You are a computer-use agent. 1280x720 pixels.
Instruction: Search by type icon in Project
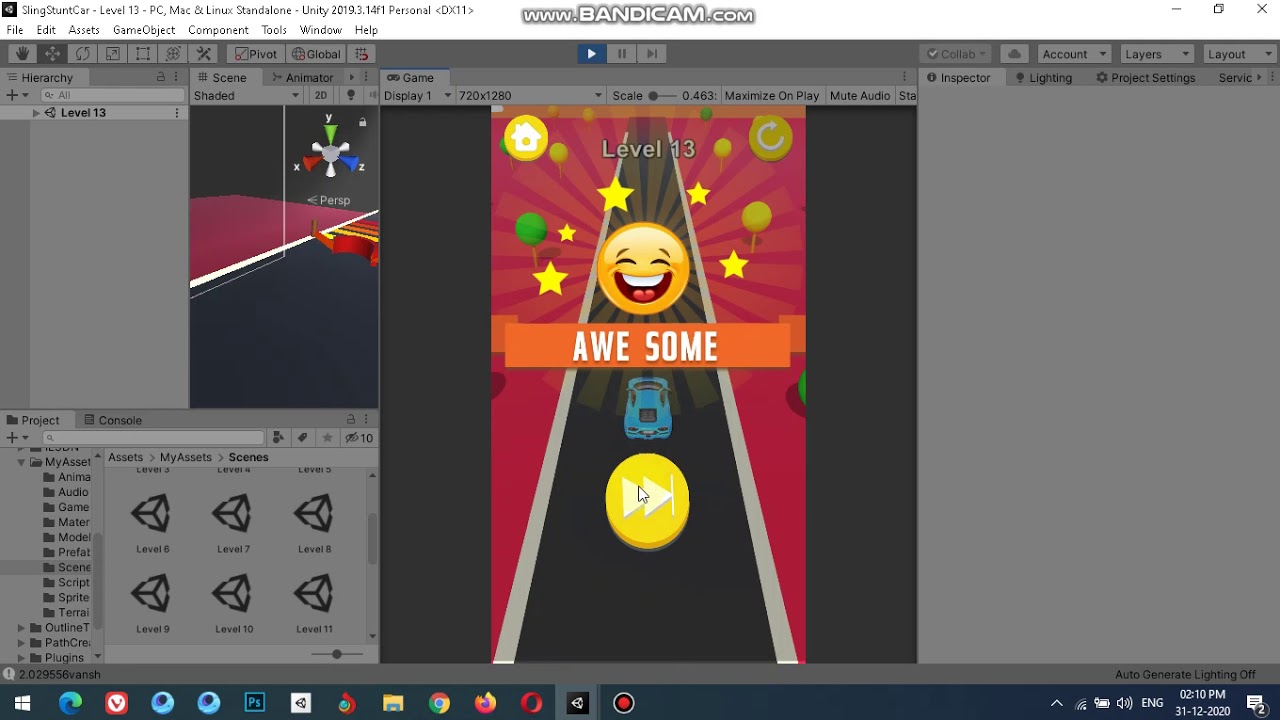[278, 438]
